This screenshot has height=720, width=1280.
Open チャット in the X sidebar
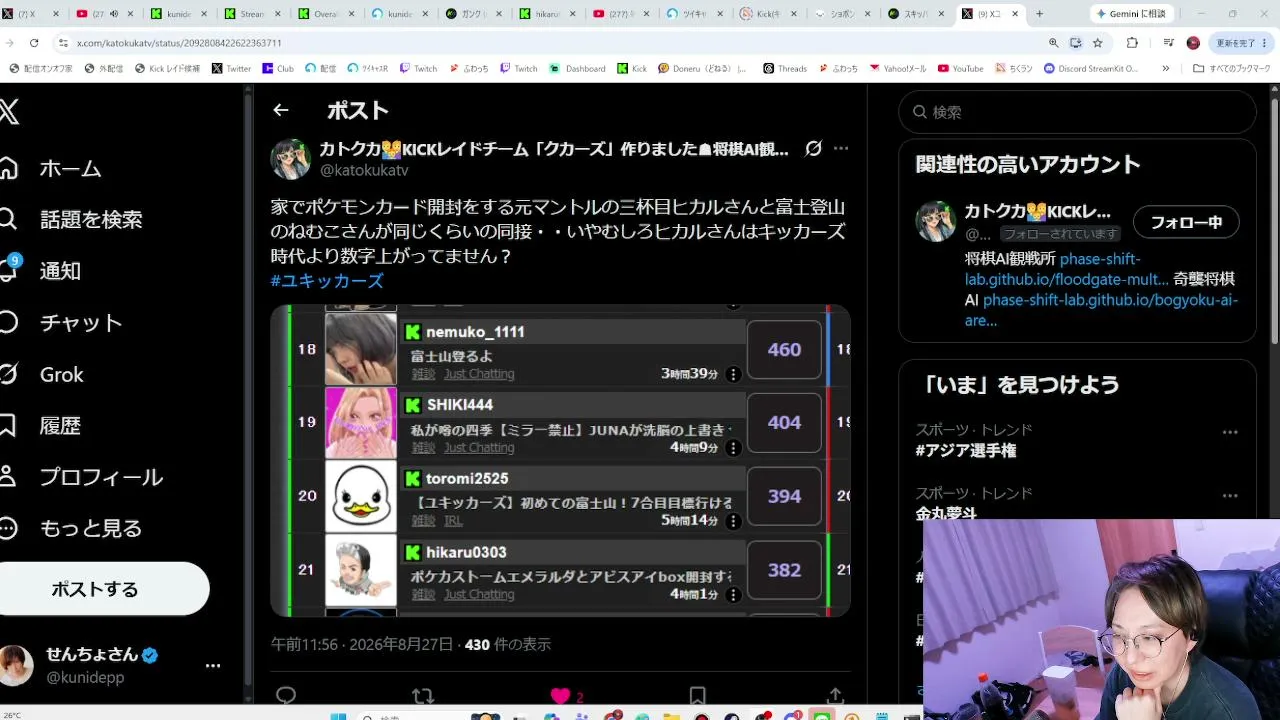[62, 323]
